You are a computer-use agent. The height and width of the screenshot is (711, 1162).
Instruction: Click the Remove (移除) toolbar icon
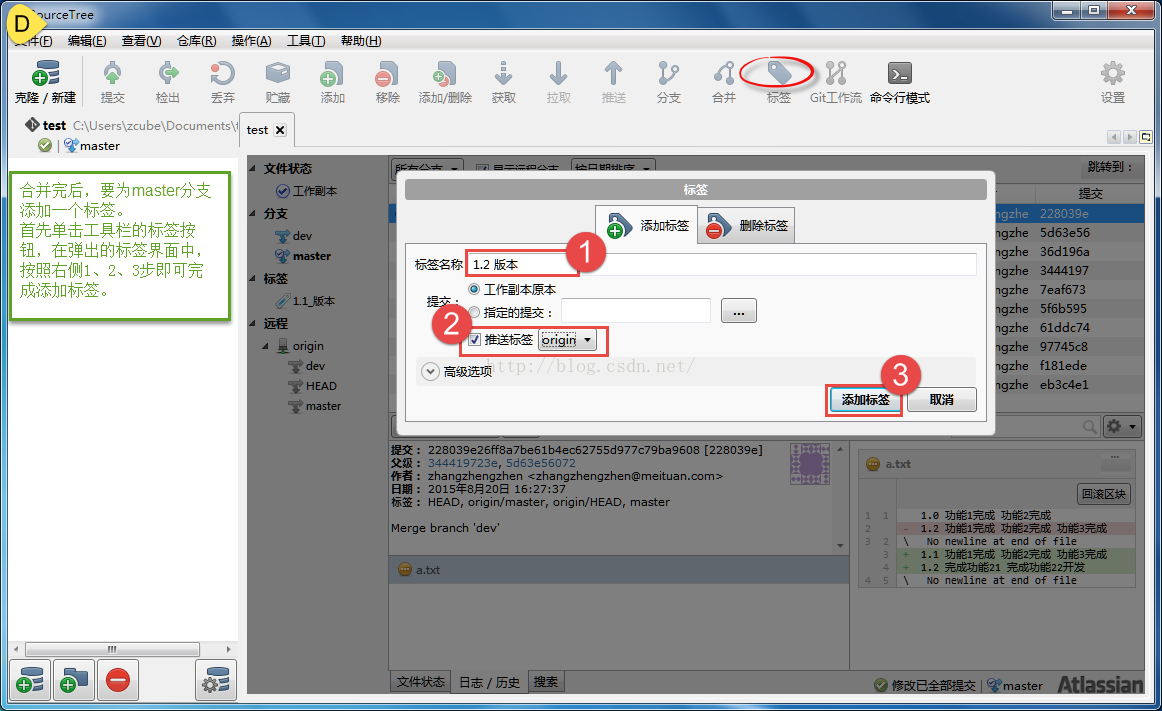tap(387, 74)
